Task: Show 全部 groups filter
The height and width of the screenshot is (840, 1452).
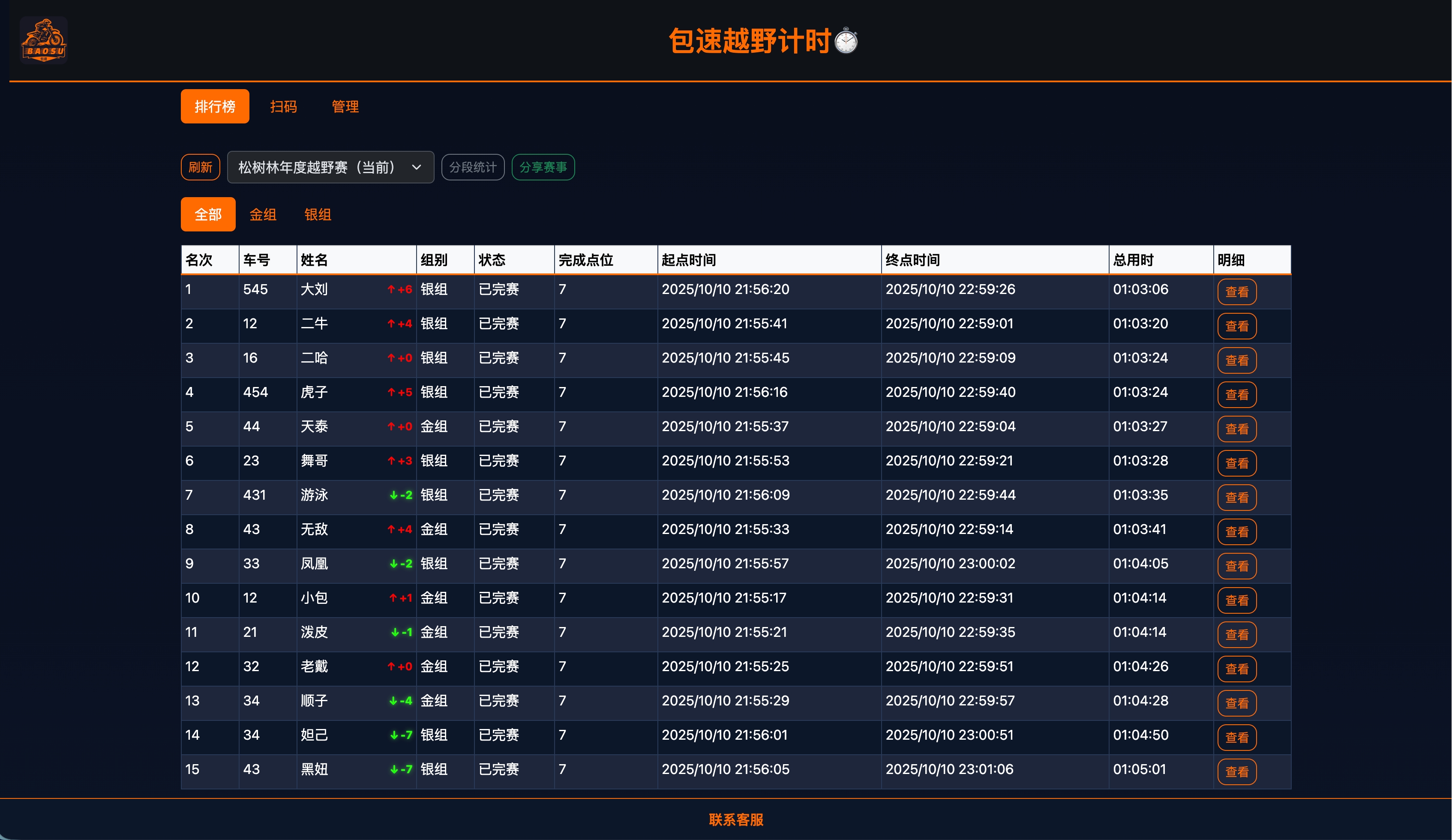Action: click(207, 215)
